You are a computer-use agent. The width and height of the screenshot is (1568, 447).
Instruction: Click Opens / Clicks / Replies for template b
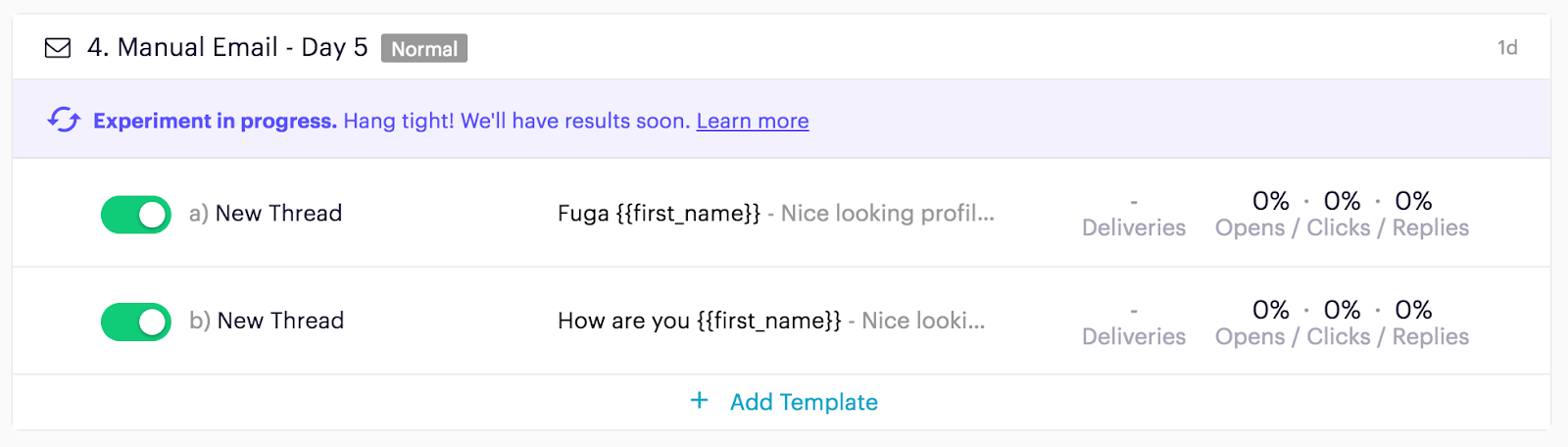1342,336
